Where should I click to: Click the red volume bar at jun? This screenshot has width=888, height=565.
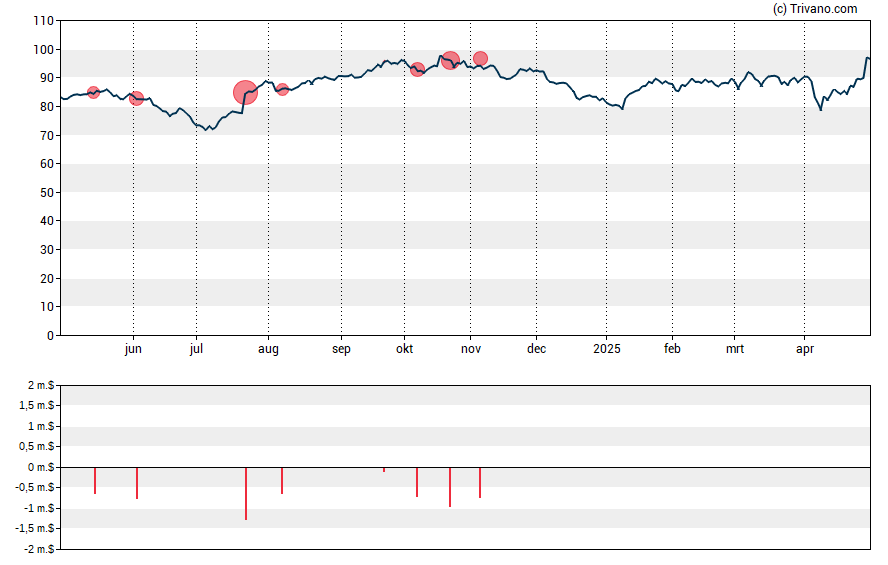[x=137, y=483]
